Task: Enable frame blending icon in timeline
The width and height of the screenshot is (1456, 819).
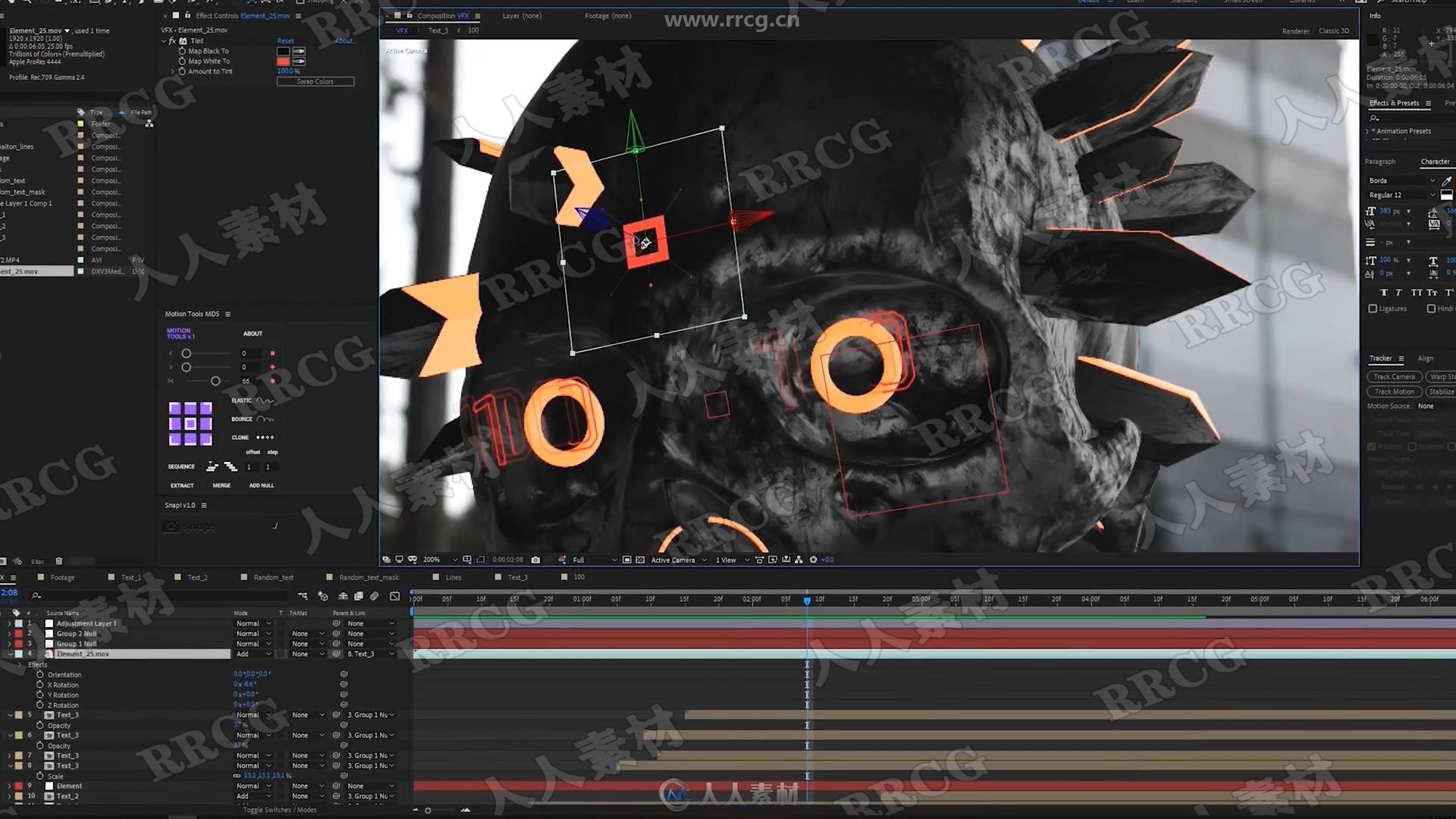Action: [x=359, y=596]
